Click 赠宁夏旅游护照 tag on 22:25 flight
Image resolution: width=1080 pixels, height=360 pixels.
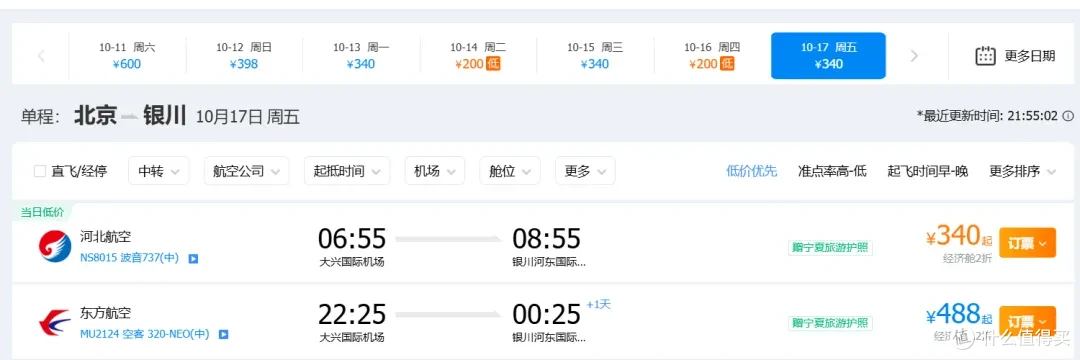point(831,323)
